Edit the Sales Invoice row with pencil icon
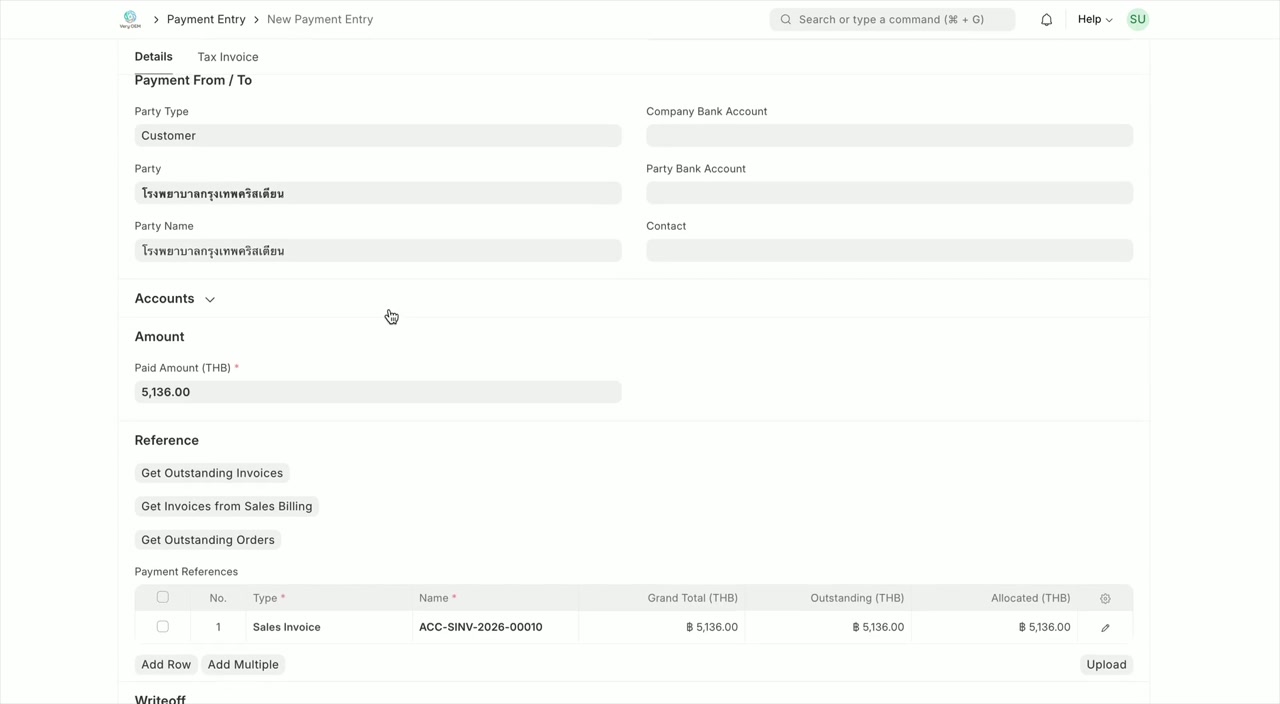The image size is (1280, 704). [x=1104, y=627]
